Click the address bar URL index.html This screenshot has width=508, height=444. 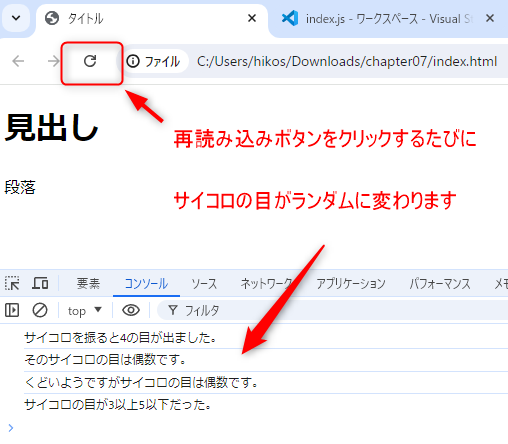[x=347, y=62]
